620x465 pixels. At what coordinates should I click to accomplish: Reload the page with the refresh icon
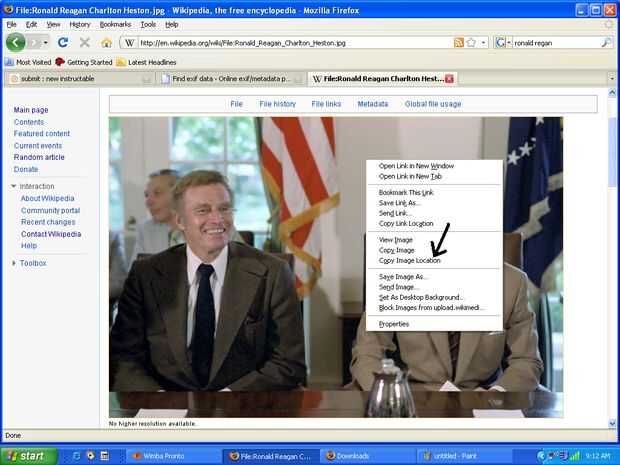coord(63,42)
